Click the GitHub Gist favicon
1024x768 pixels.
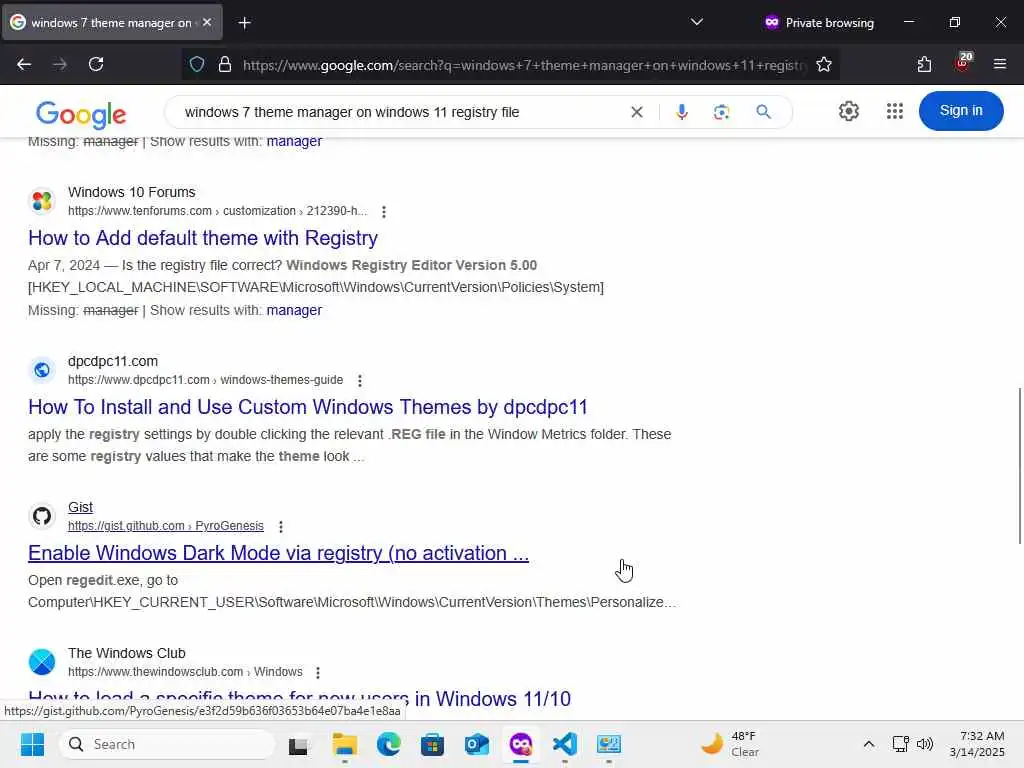pyautogui.click(x=42, y=516)
